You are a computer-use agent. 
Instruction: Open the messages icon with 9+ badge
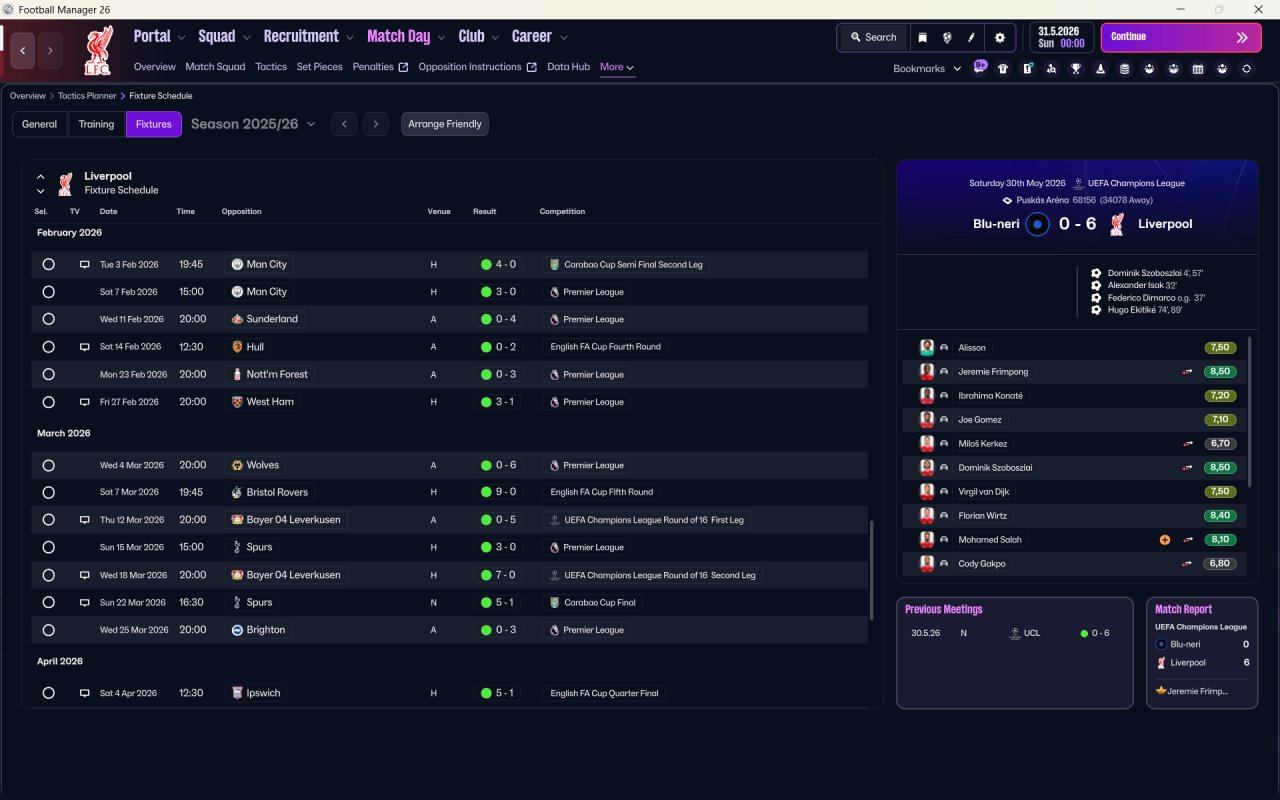pos(980,68)
